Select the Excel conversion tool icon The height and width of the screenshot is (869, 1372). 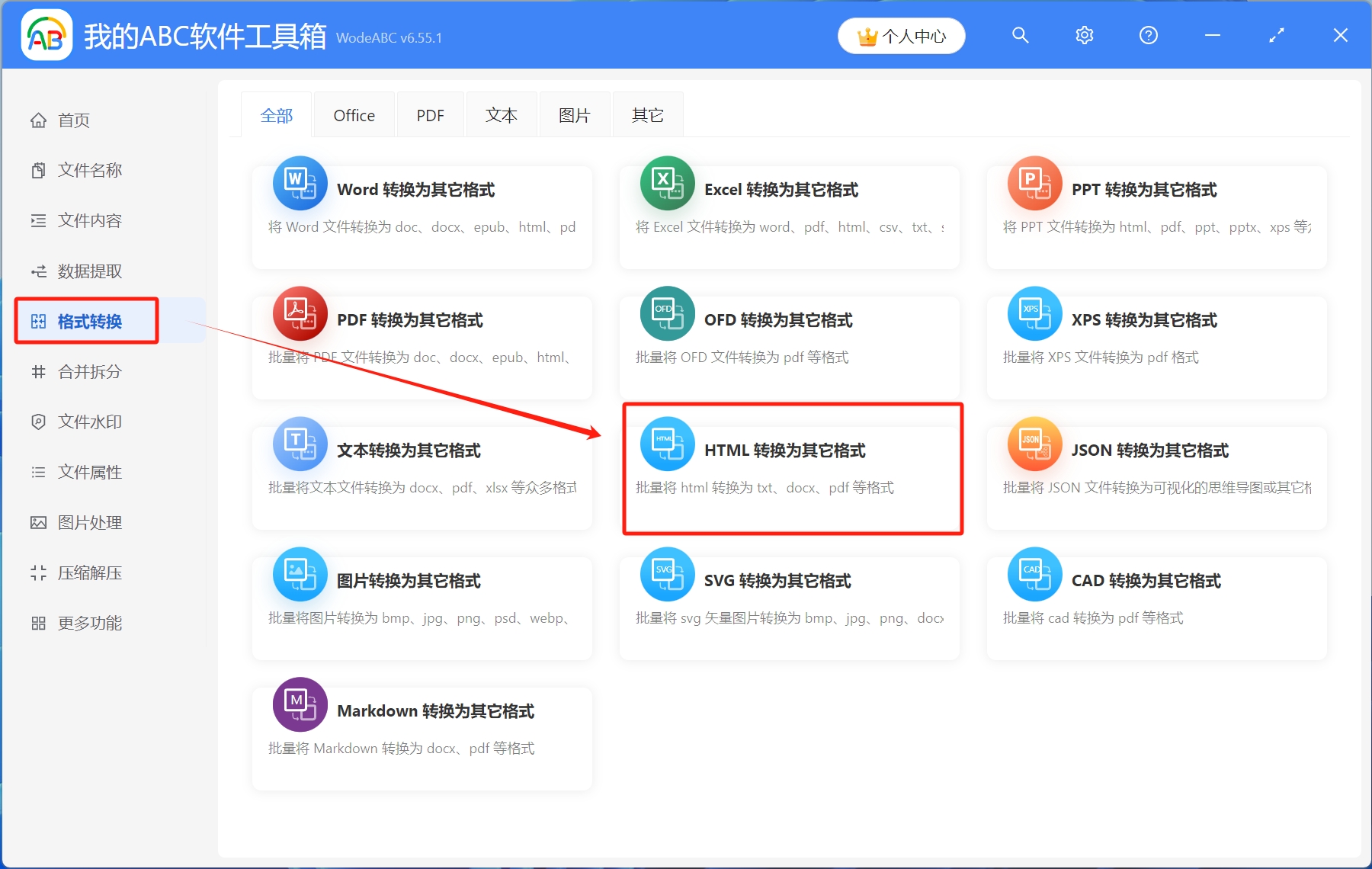667,183
